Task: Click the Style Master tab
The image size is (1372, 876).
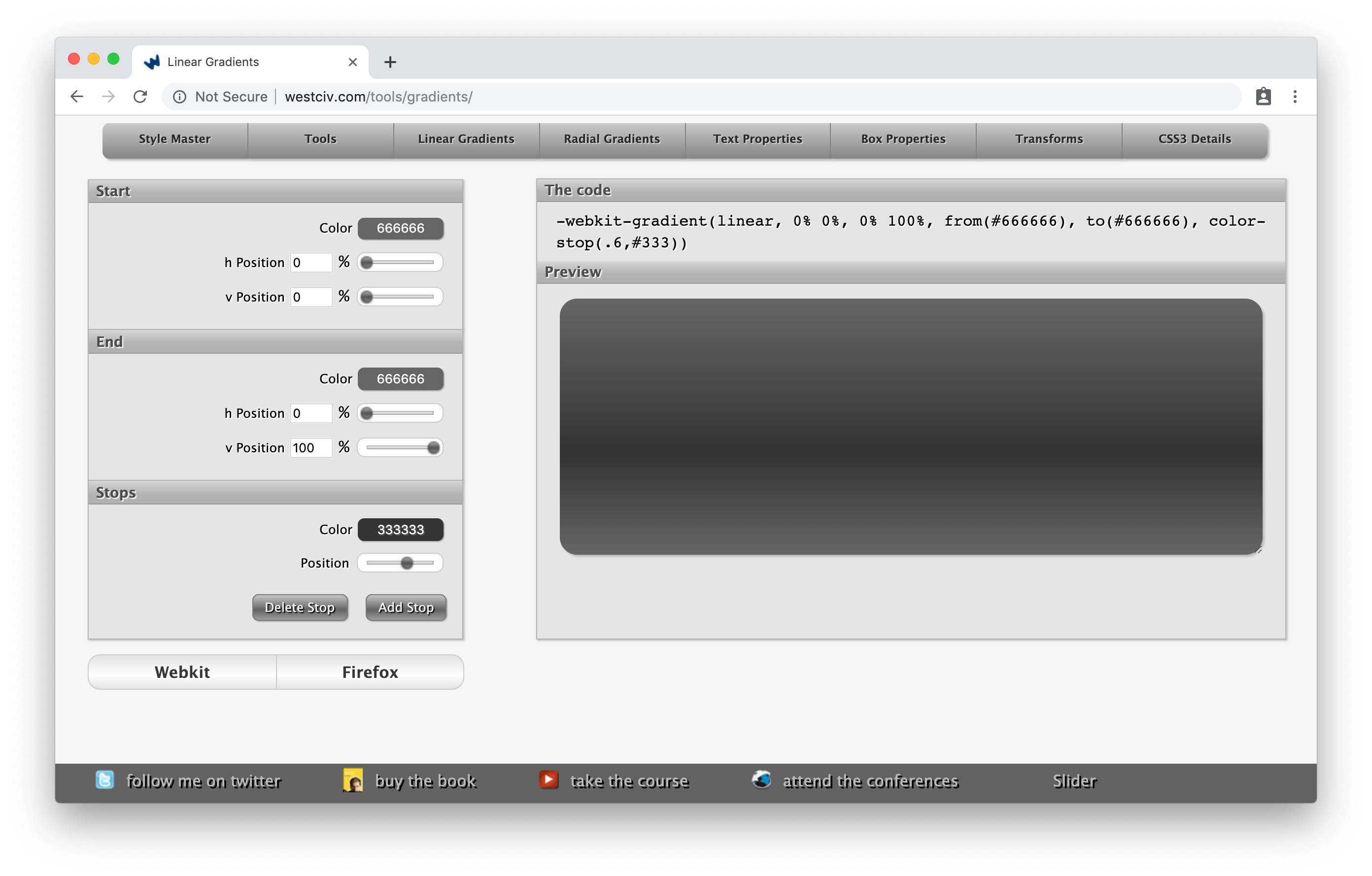Action: (x=175, y=139)
